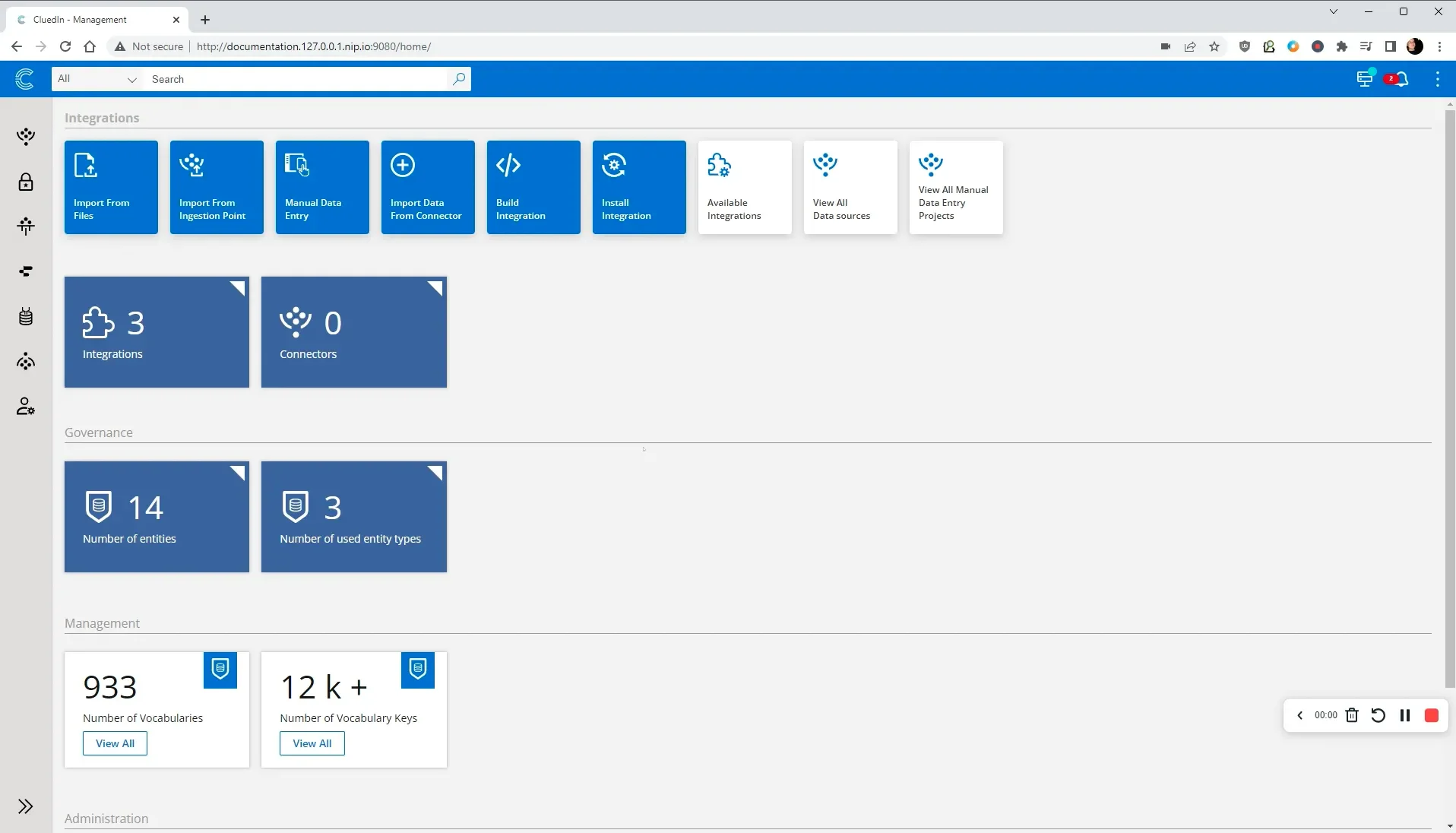1456x833 pixels.
Task: Open Governance via the lock sidebar icon
Action: pos(26,182)
